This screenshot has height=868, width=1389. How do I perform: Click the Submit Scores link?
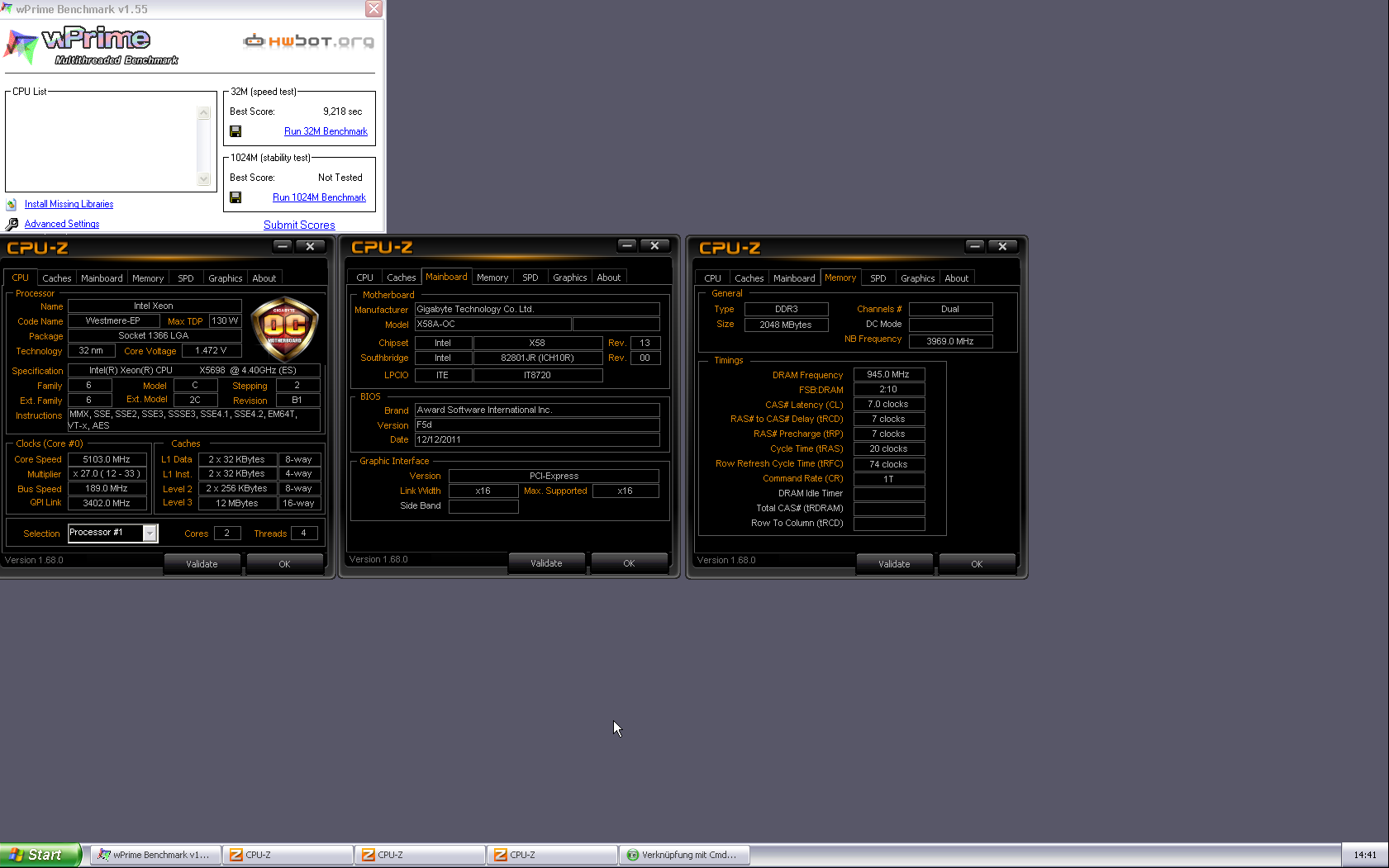pyautogui.click(x=299, y=225)
